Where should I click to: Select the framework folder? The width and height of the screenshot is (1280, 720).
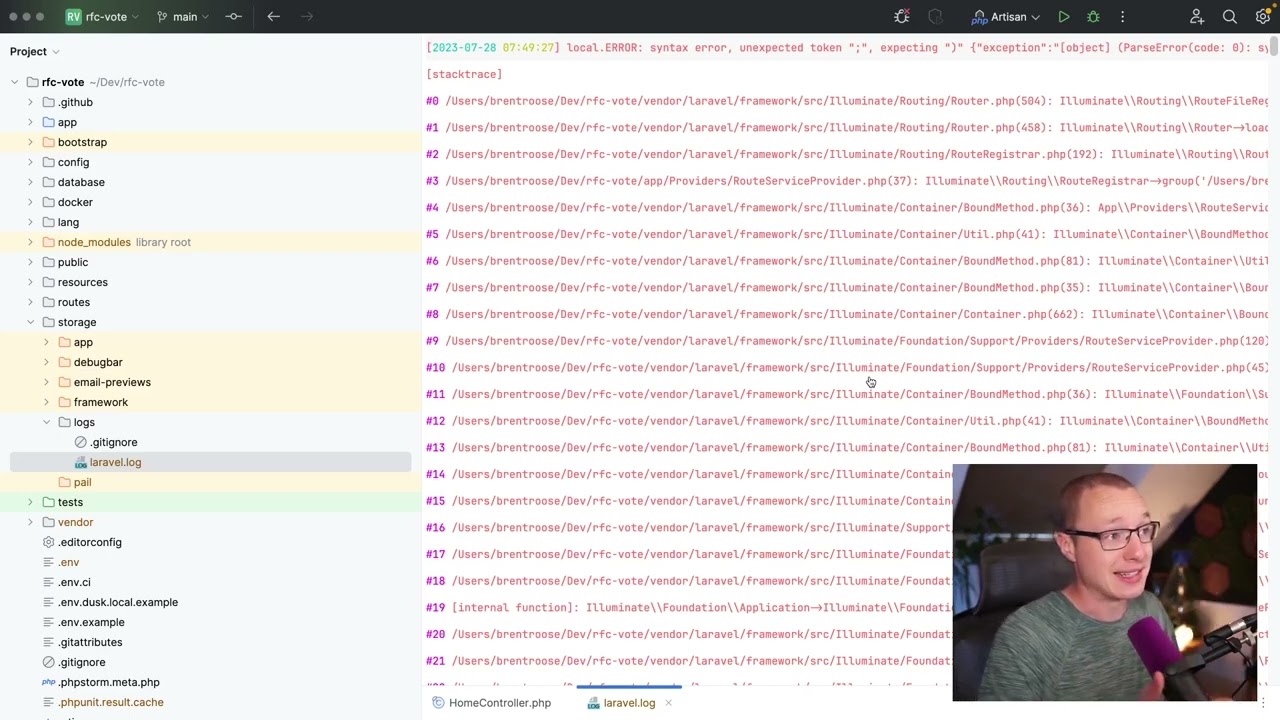pyautogui.click(x=100, y=402)
